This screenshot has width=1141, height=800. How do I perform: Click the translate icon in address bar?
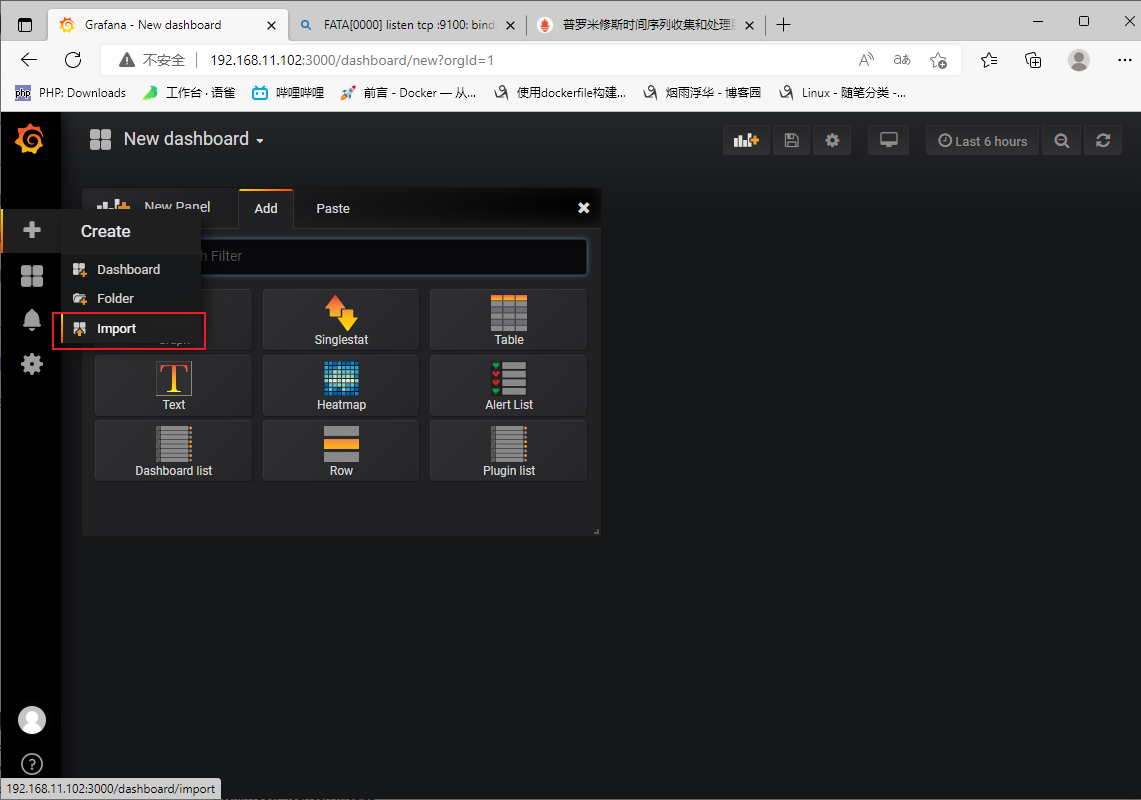click(902, 60)
